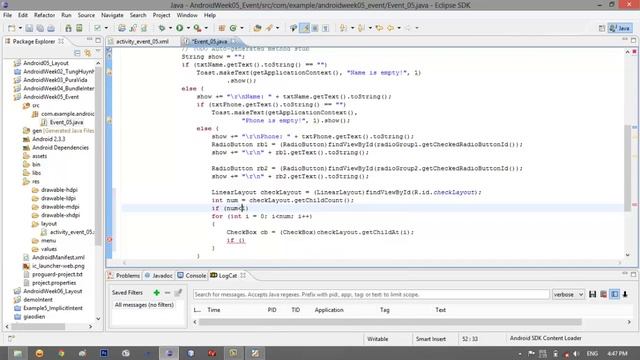The height and width of the screenshot is (360, 640).
Task: Open the Navigate menu
Action: [112, 15]
